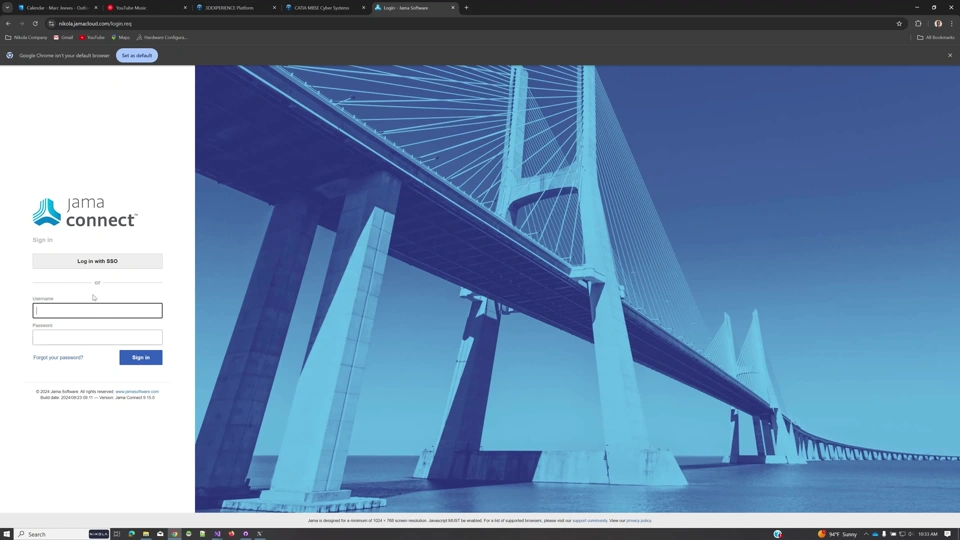Click the Nikola logo in taskbar search
Viewport: 960px width, 540px height.
[x=99, y=534]
